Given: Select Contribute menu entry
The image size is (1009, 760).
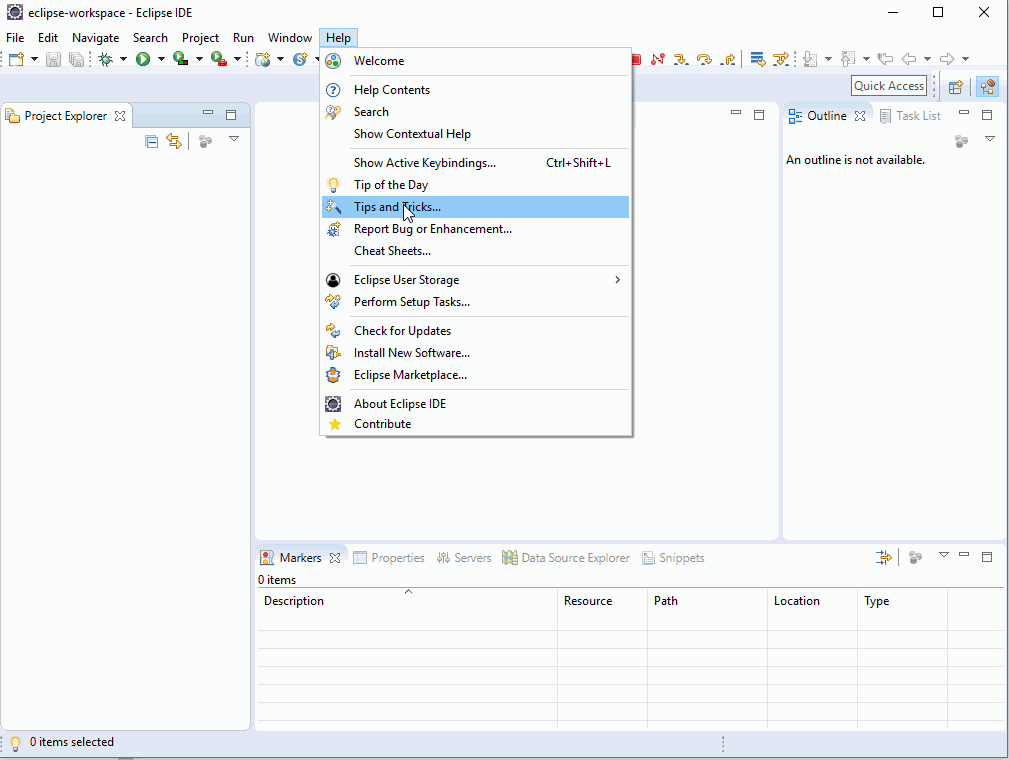Looking at the screenshot, I should pos(476,424).
